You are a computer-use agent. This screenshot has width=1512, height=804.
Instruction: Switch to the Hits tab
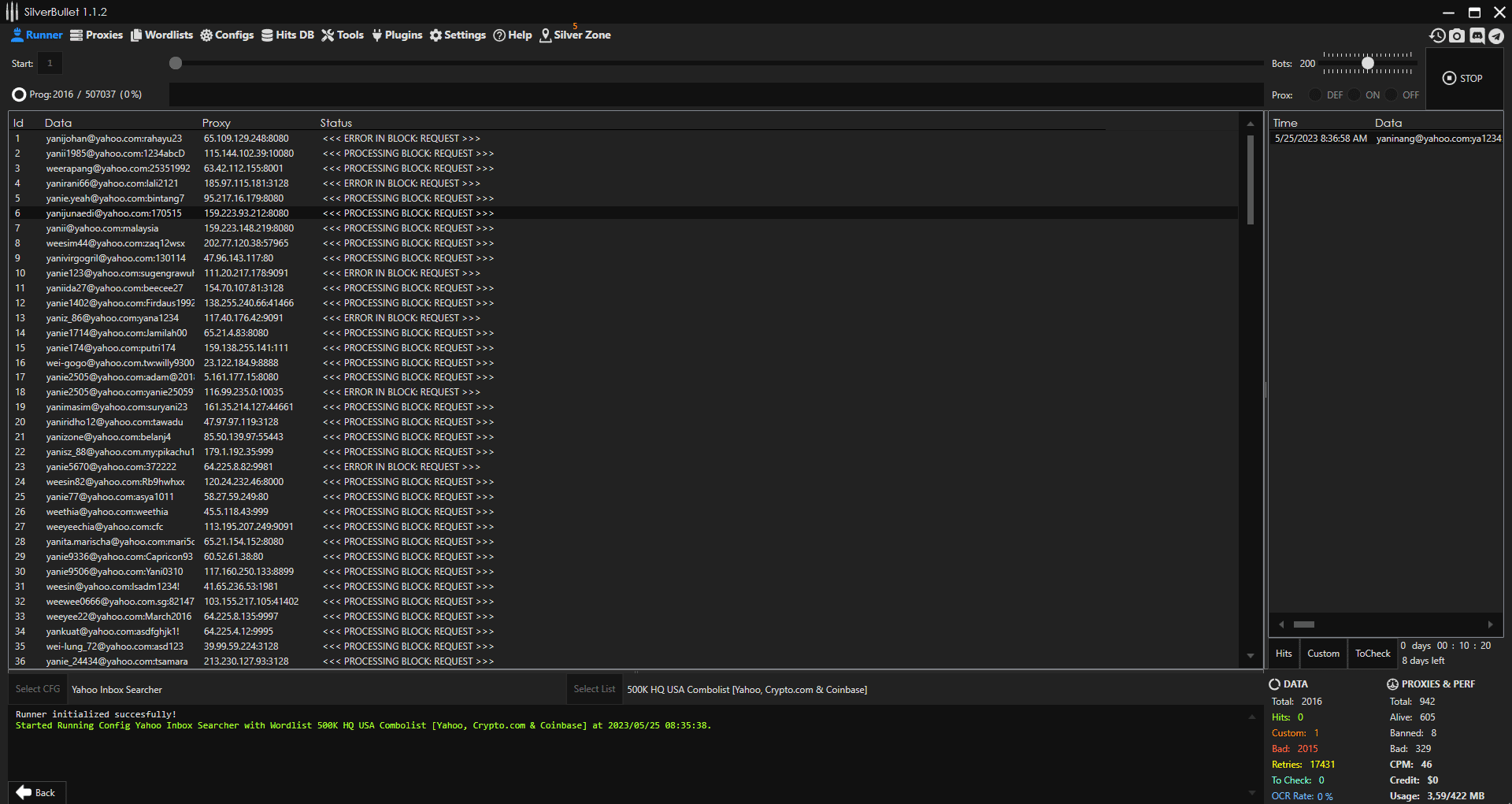[1284, 654]
